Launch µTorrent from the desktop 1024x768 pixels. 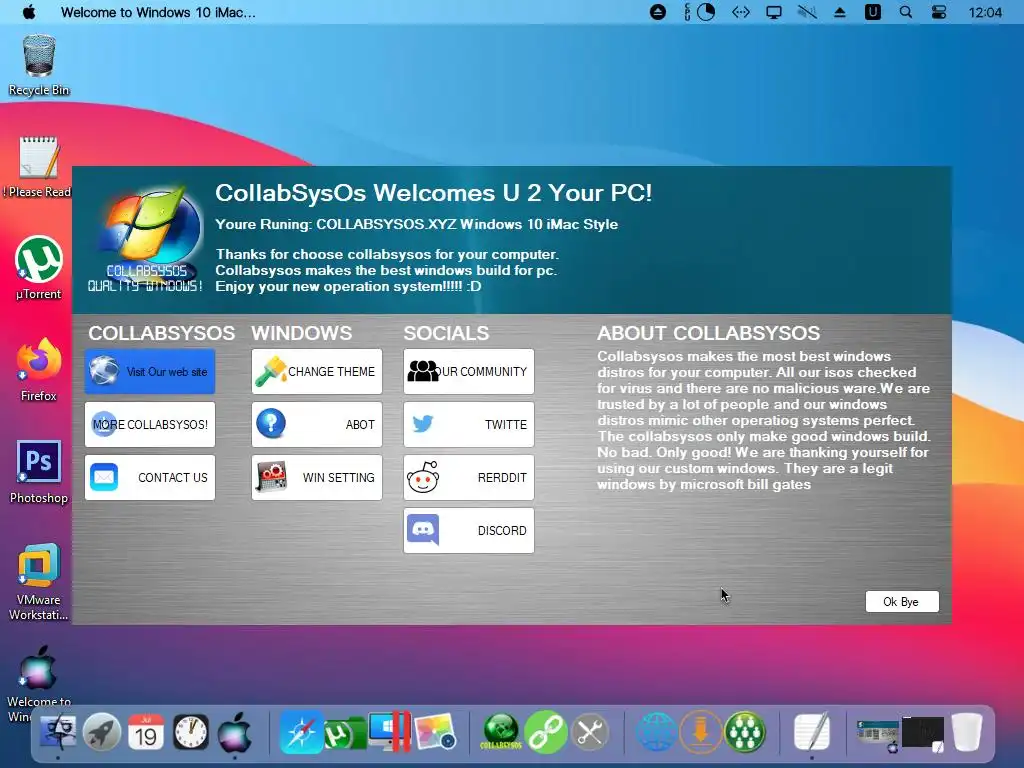(x=39, y=268)
